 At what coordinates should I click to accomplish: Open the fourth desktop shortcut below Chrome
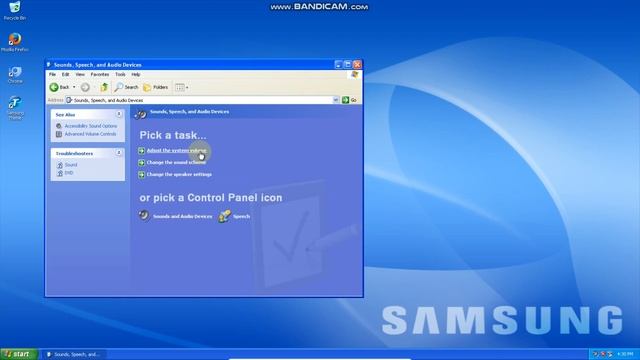[x=15, y=108]
